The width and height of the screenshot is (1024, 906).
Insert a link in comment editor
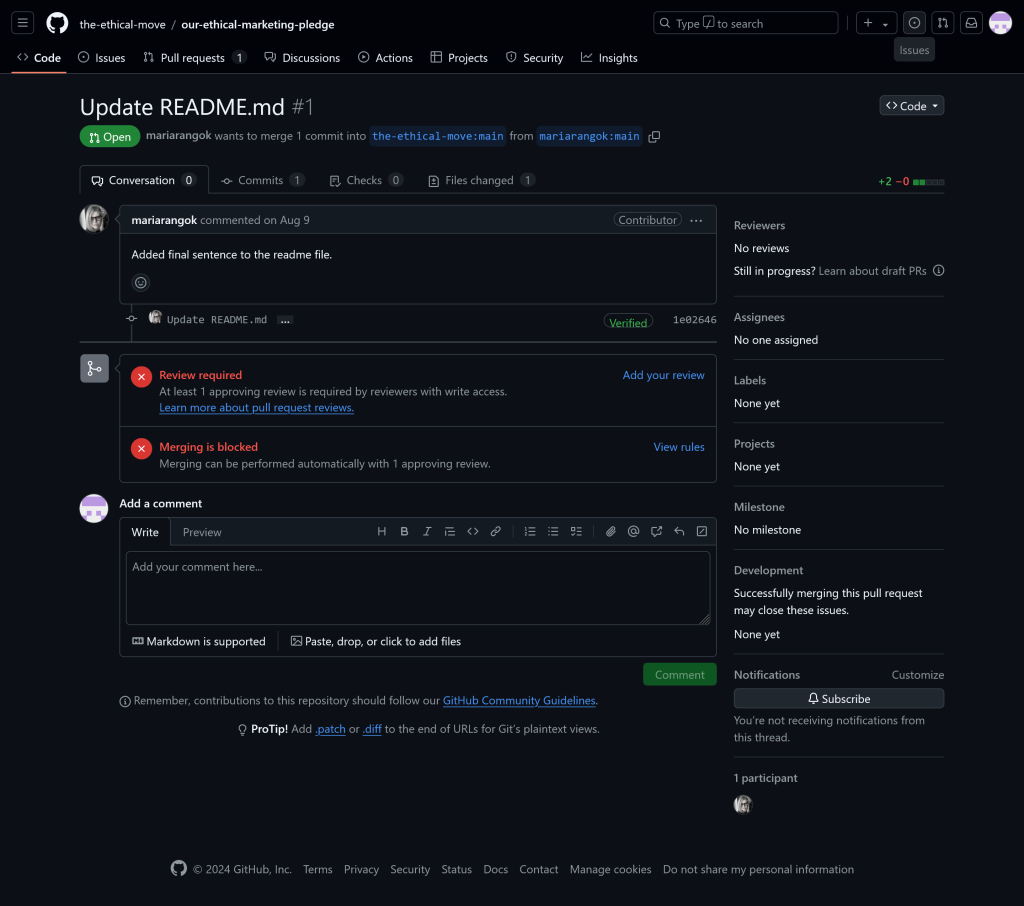[495, 532]
